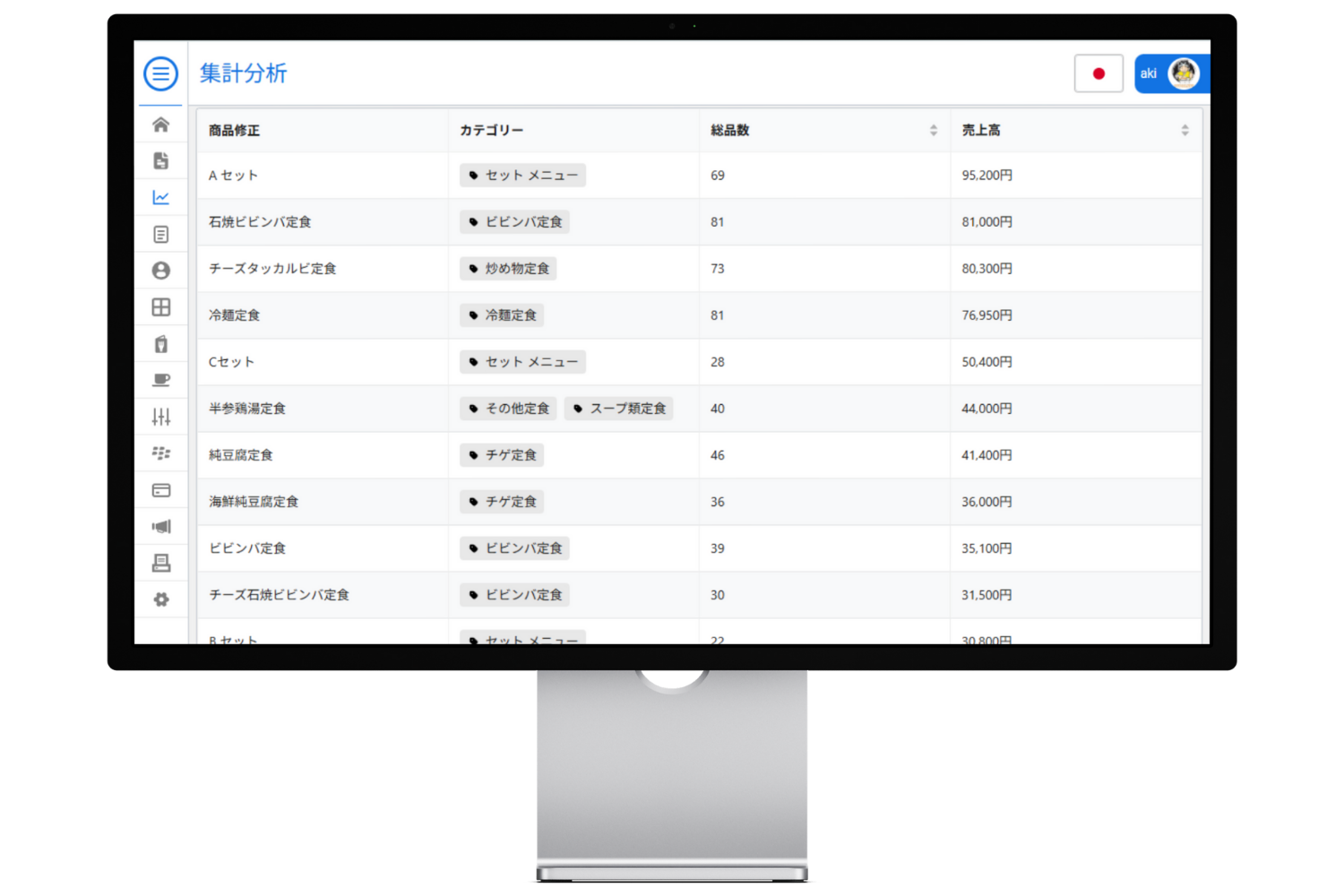
Task: Open settings with the gear icon
Action: [161, 599]
